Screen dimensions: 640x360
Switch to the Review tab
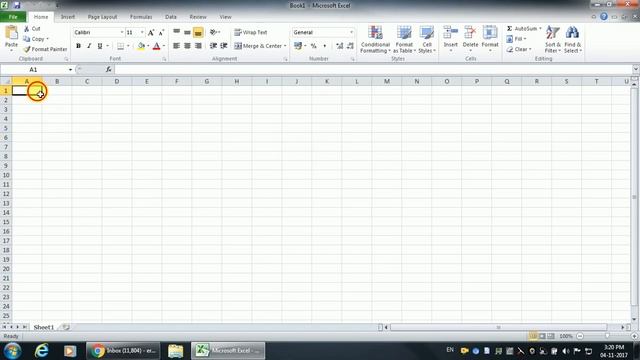(198, 17)
